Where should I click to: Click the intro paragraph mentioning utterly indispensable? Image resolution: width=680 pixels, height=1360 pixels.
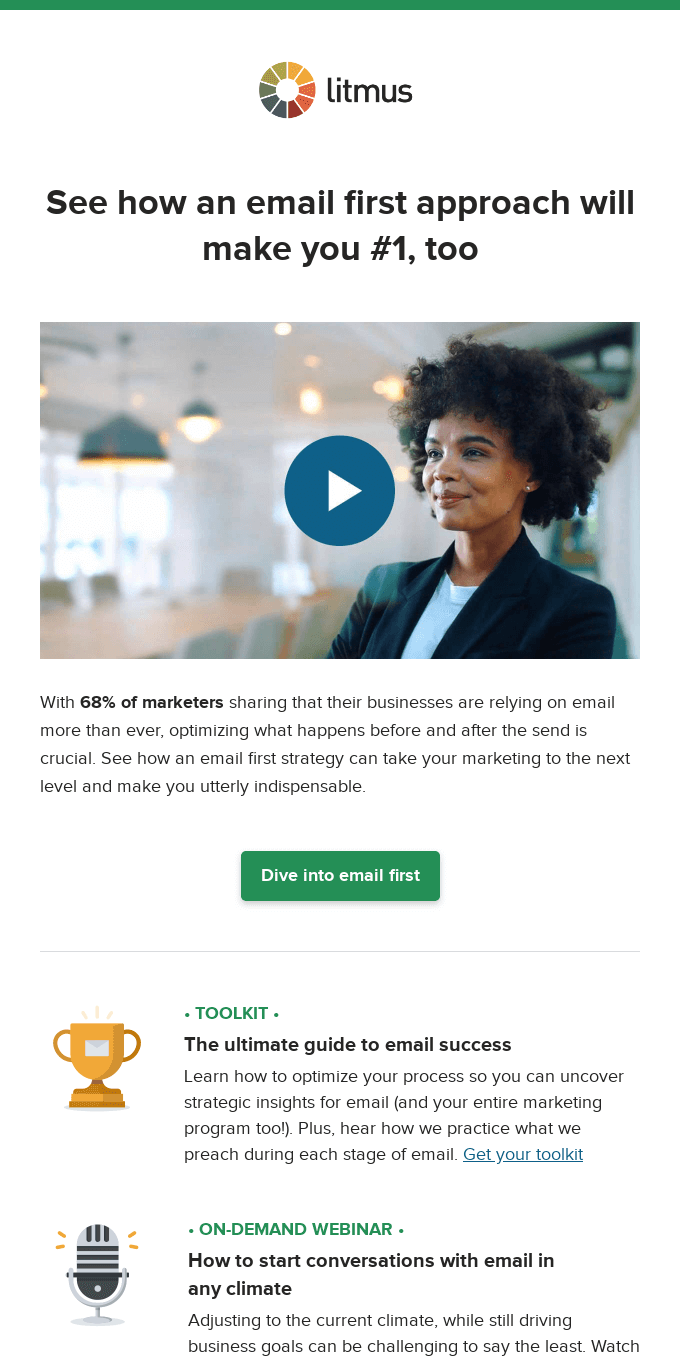(x=335, y=744)
